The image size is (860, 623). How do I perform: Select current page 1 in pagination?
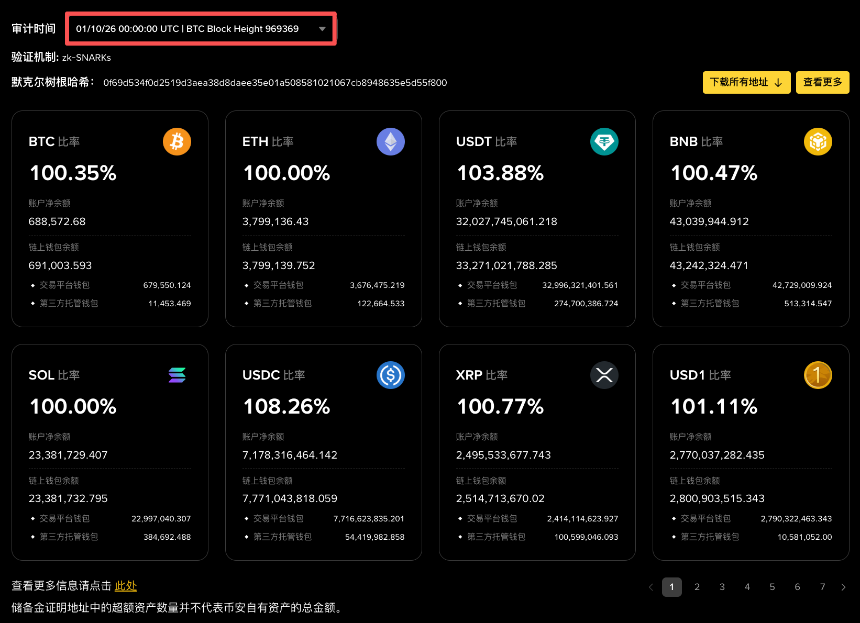672,587
